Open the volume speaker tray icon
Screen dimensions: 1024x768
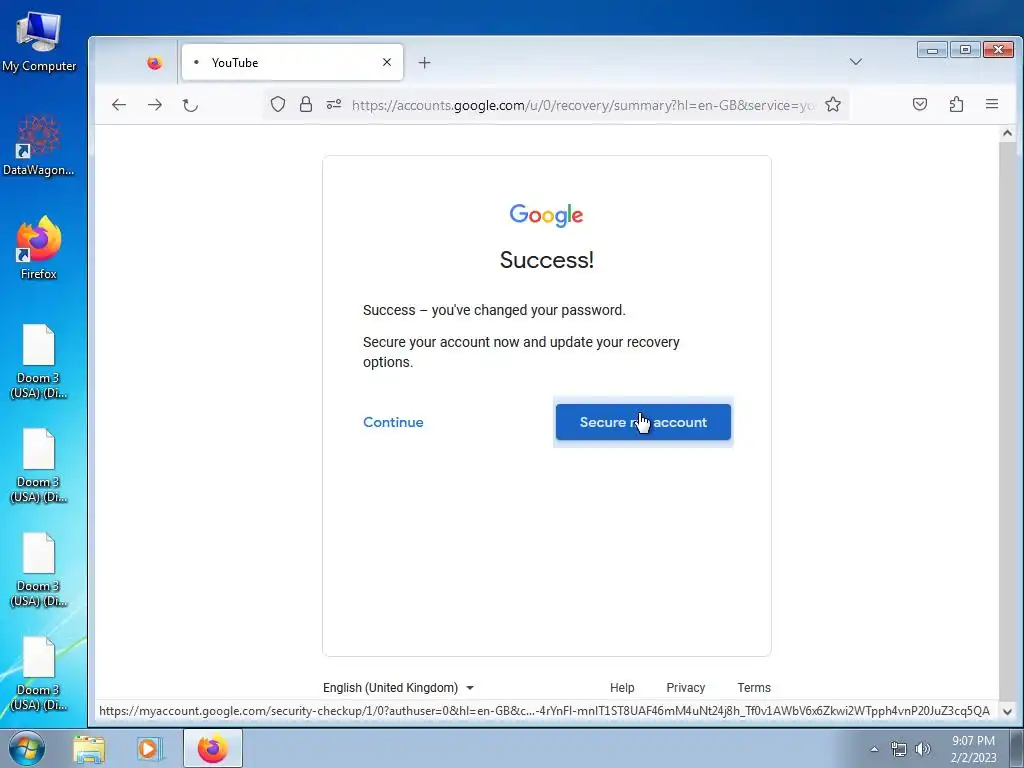[x=922, y=749]
